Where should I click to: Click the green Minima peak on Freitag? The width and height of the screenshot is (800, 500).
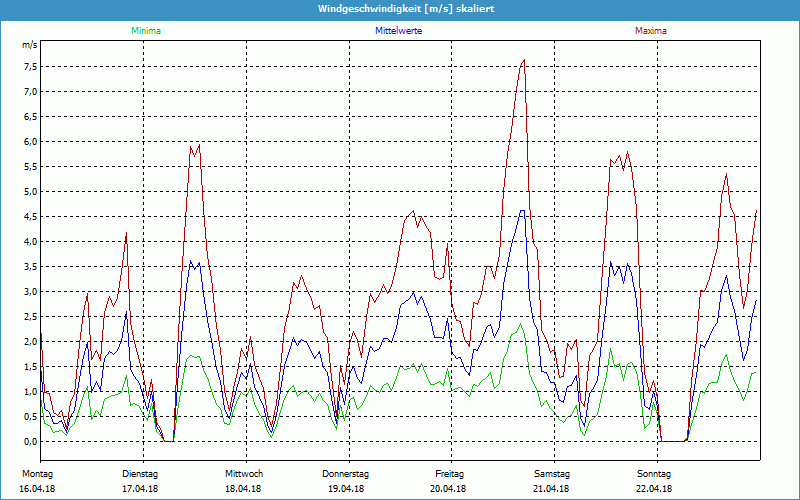(520, 324)
